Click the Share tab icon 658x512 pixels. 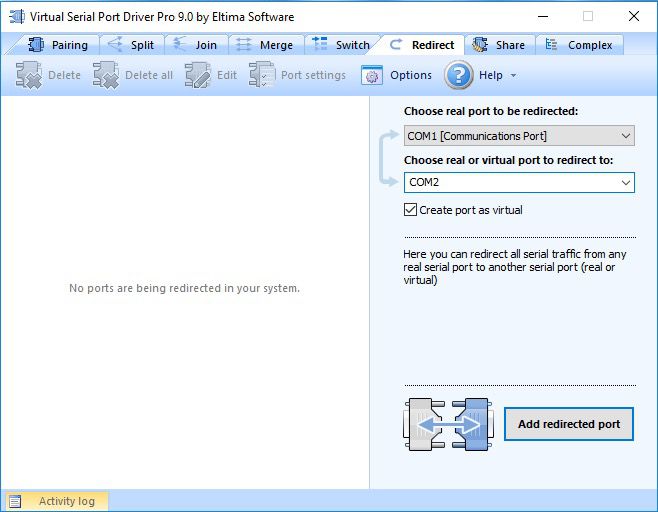tap(480, 44)
